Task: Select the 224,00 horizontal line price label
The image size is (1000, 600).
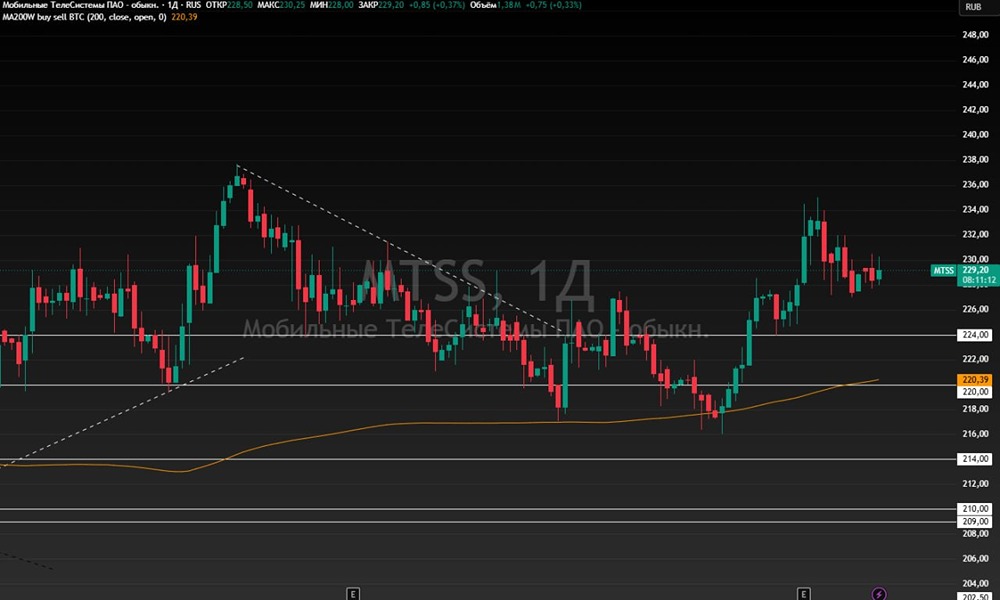Action: pyautogui.click(x=974, y=335)
